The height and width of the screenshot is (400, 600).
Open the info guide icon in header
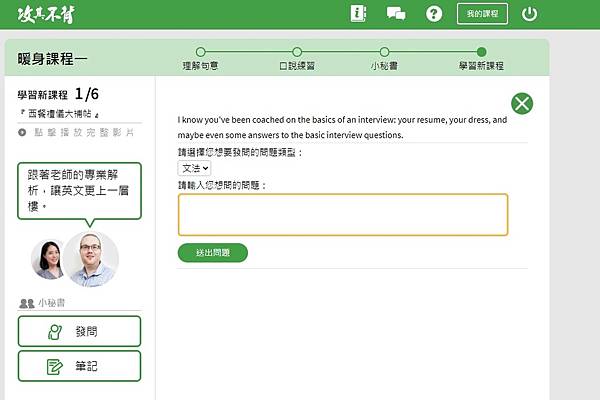358,14
